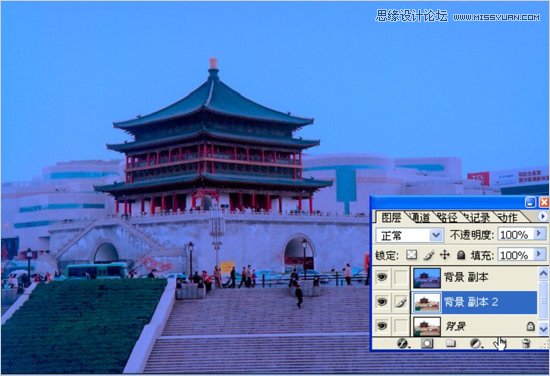Viewport: 550px width, 376px height.
Task: Toggle lock position move icon
Action: point(444,255)
